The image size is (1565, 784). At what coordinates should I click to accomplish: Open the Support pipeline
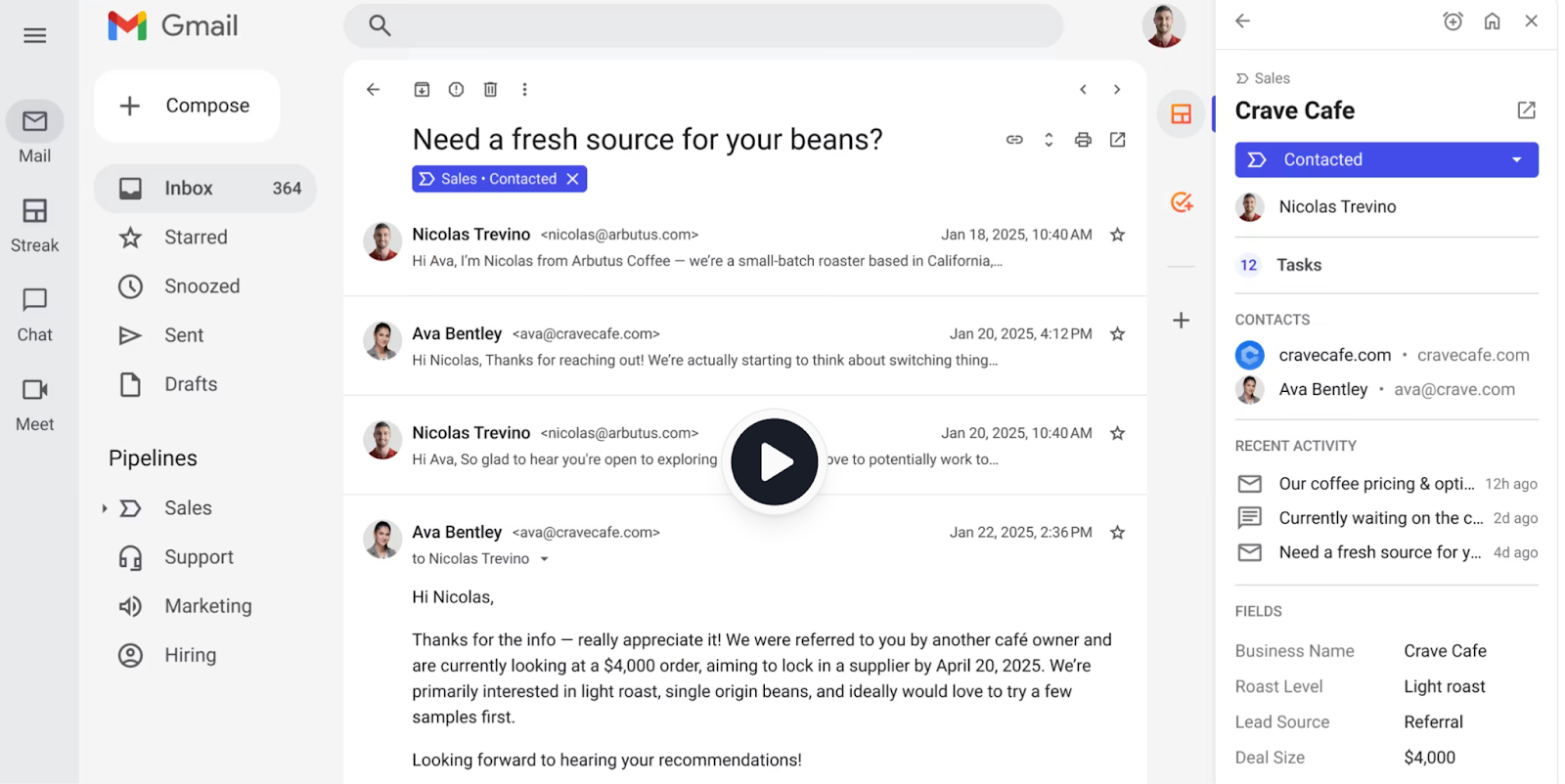point(199,557)
